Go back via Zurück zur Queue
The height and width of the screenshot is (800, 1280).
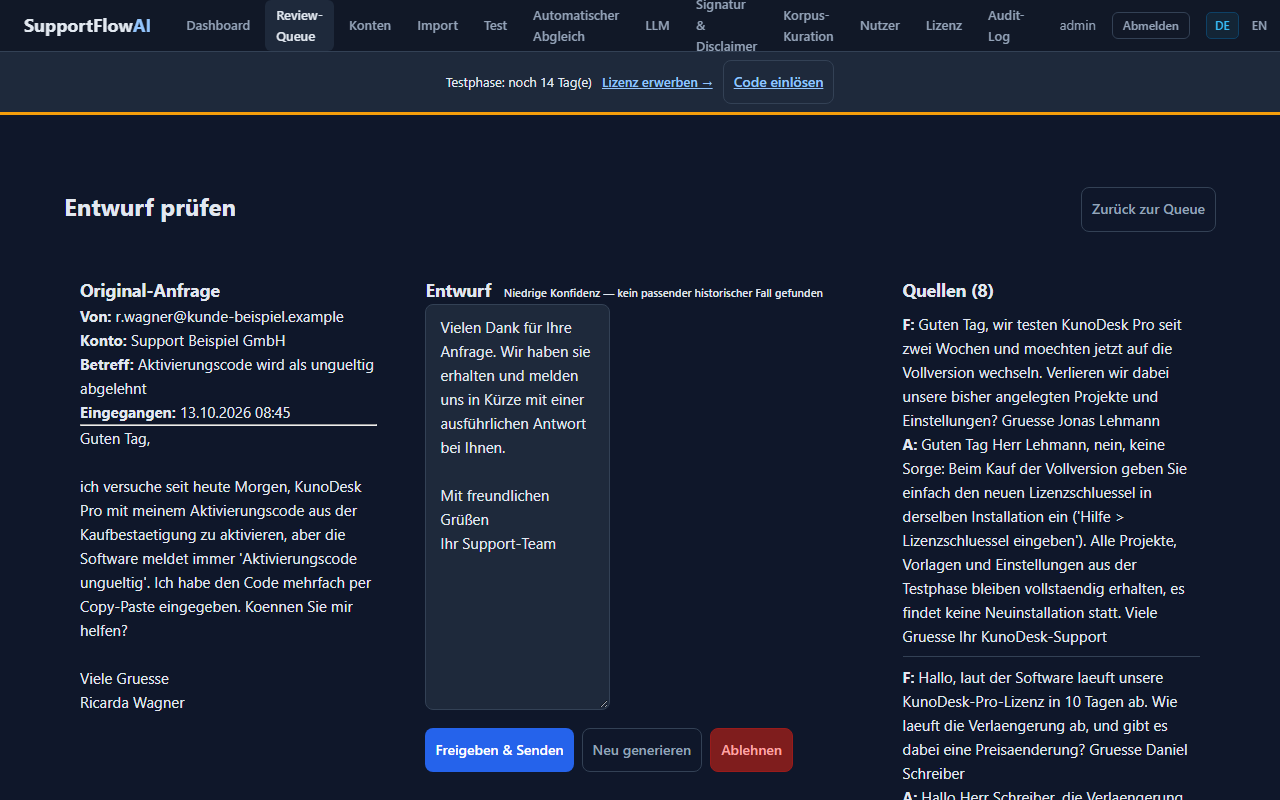pyautogui.click(x=1148, y=209)
